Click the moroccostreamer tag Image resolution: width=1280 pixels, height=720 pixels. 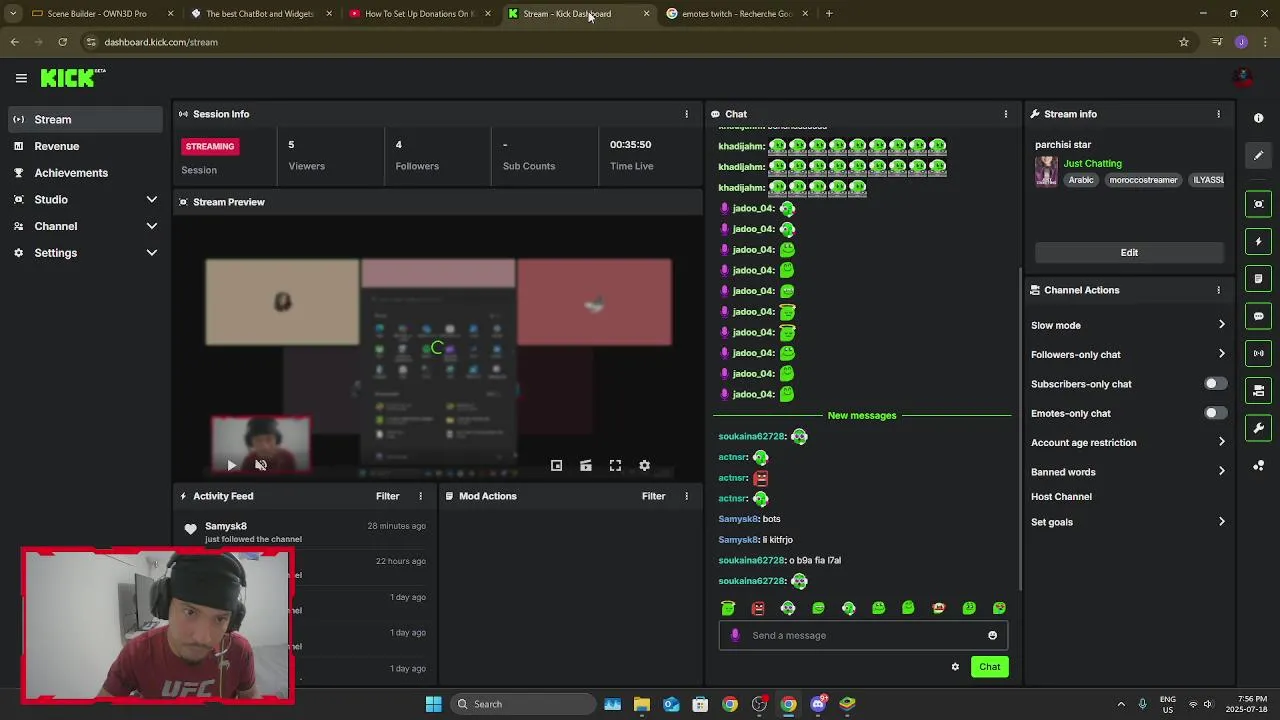pyautogui.click(x=1143, y=180)
